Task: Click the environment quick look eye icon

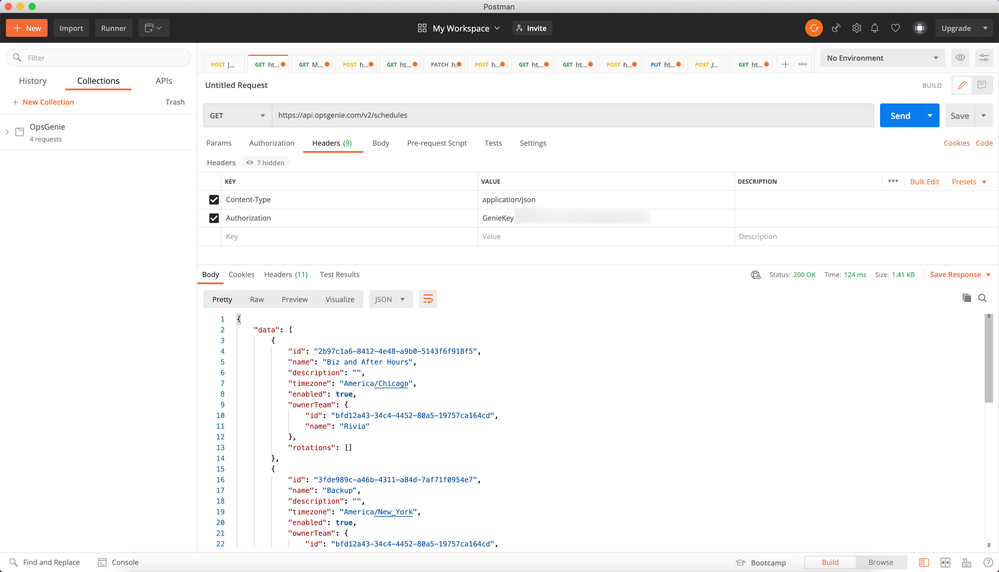Action: coord(960,58)
